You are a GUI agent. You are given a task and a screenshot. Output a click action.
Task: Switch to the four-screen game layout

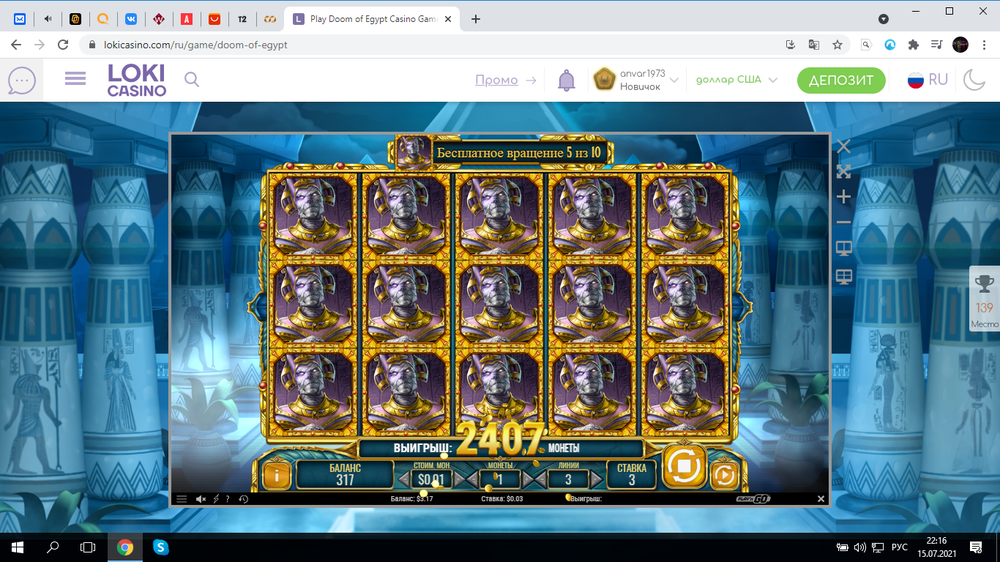coord(843,276)
